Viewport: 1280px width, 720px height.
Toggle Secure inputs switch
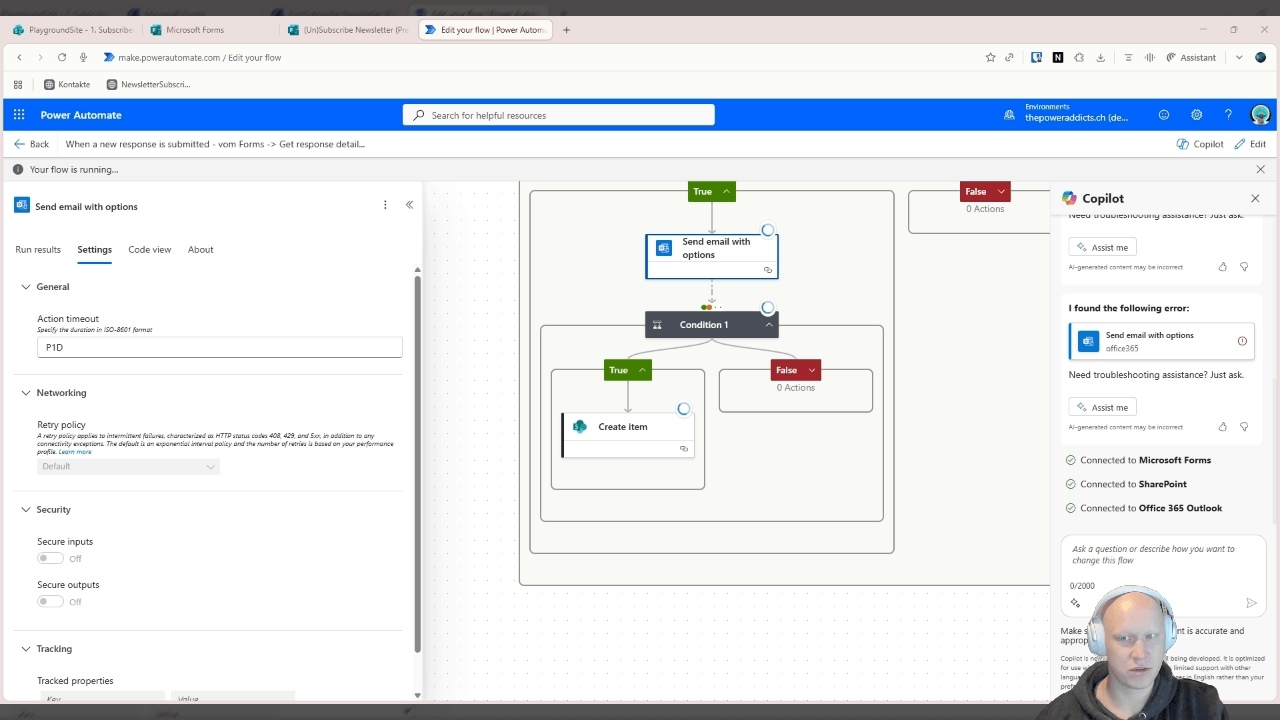pyautogui.click(x=50, y=558)
